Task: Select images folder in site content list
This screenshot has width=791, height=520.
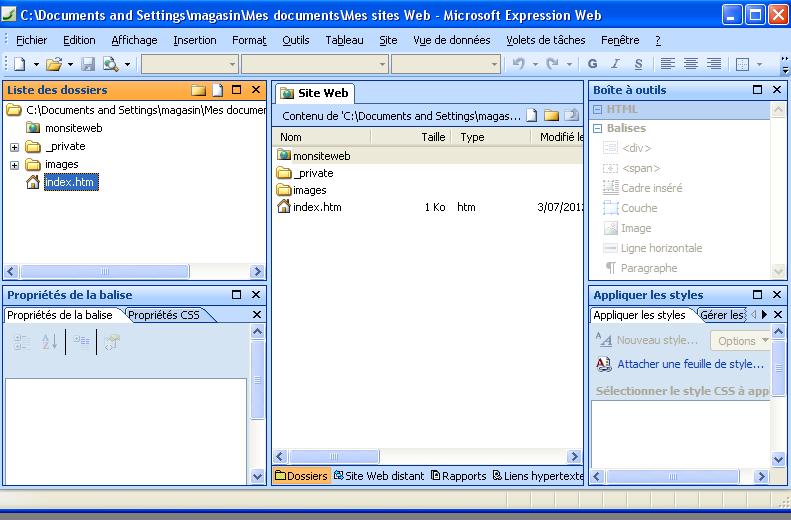Action: pyautogui.click(x=310, y=191)
